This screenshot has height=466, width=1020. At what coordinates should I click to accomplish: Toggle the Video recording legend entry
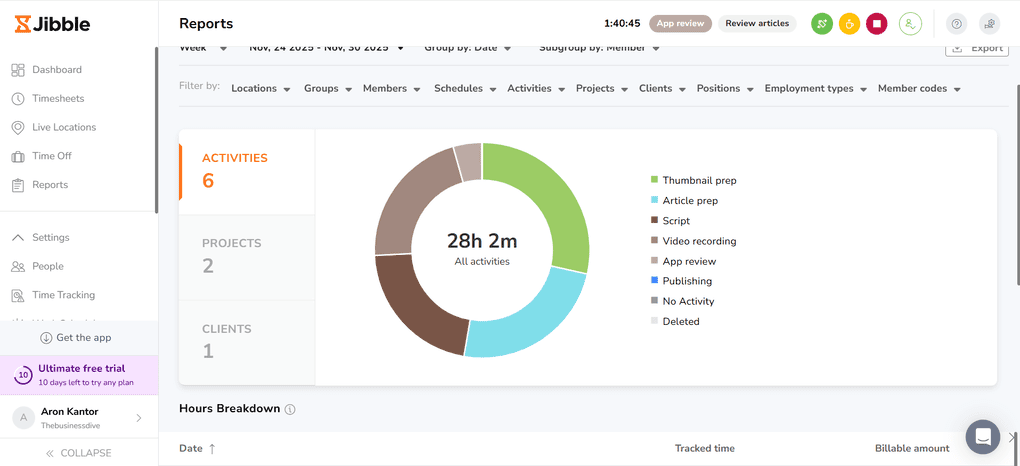coord(698,241)
